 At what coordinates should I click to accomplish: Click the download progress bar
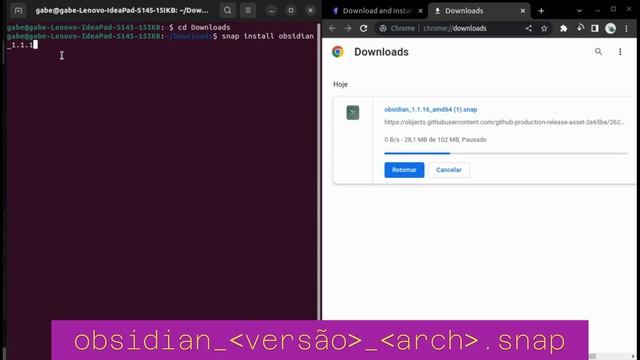pyautogui.click(x=506, y=153)
